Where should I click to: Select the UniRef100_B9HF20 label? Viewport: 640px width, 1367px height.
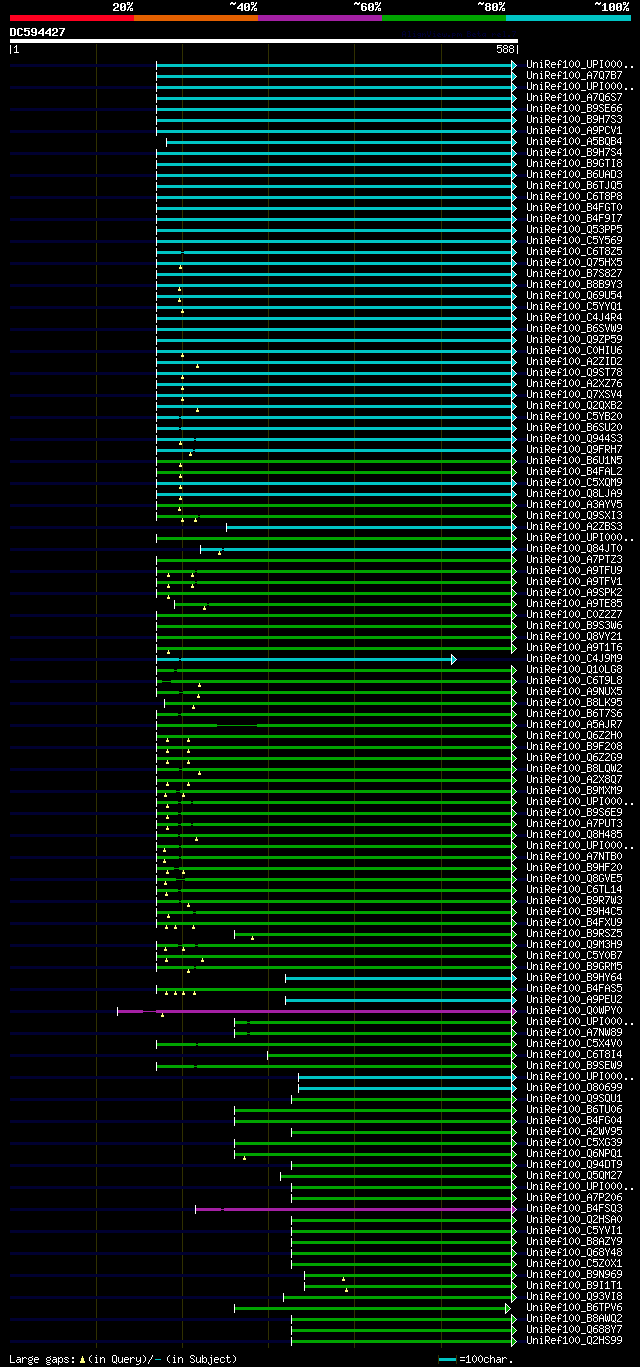[x=574, y=867]
